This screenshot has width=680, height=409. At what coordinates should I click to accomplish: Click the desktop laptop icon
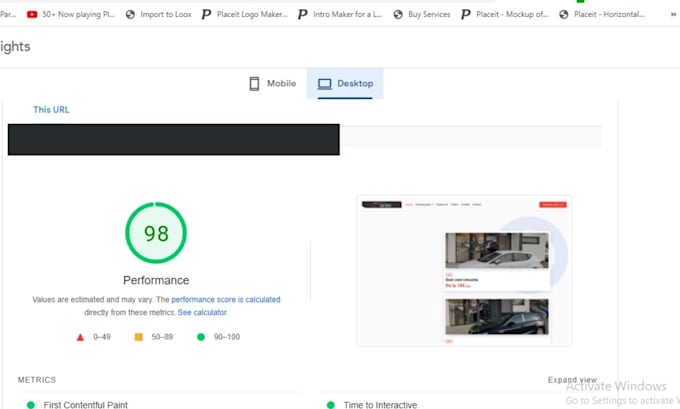coord(324,84)
